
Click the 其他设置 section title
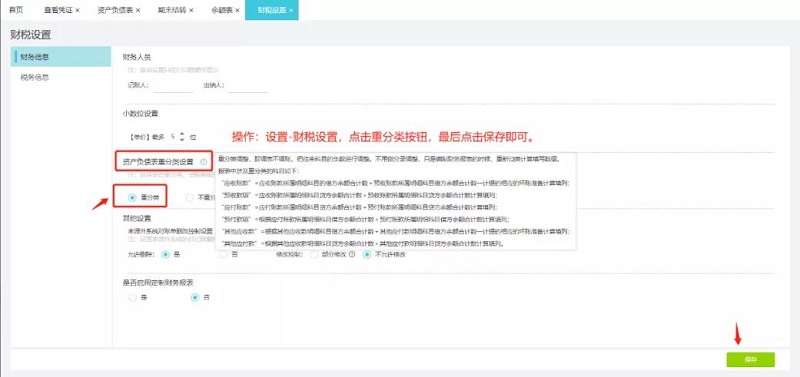click(137, 218)
